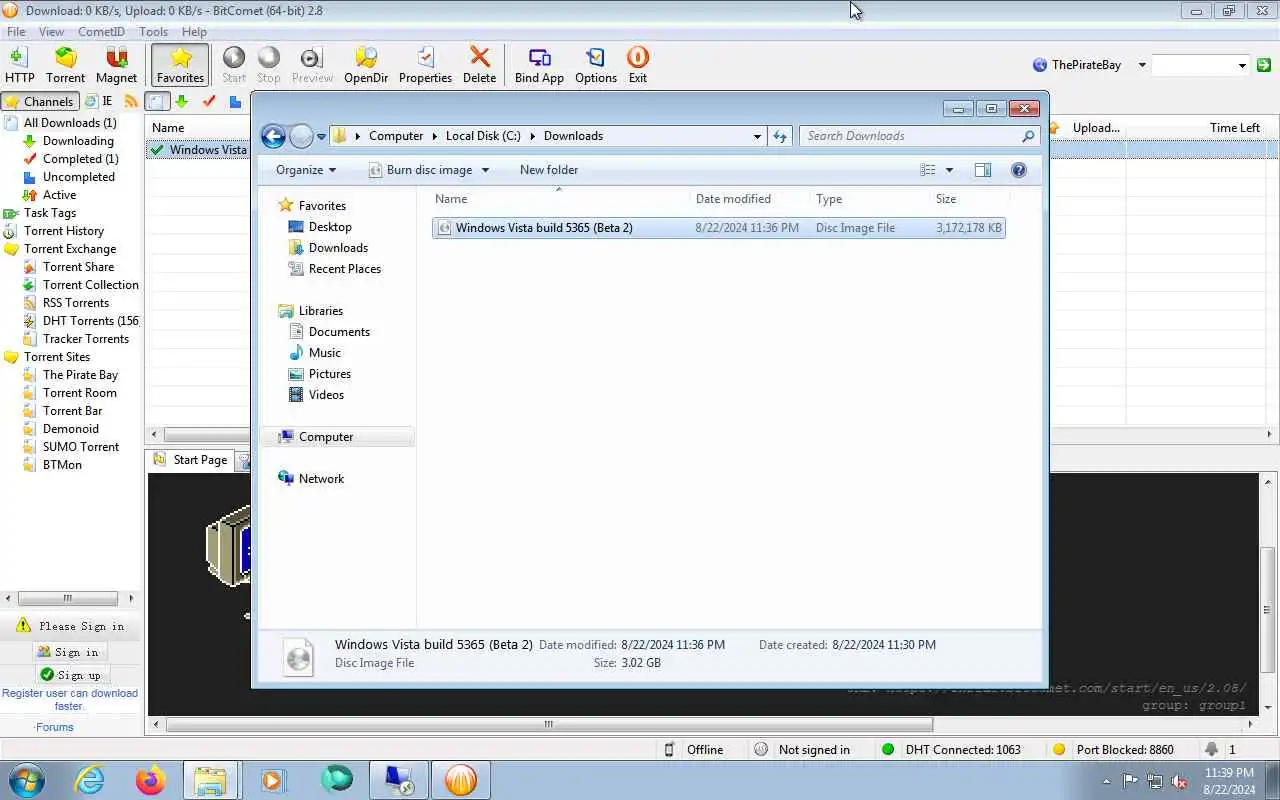Click the red checkmark completed filter icon
This screenshot has height=800, width=1280.
(x=209, y=101)
